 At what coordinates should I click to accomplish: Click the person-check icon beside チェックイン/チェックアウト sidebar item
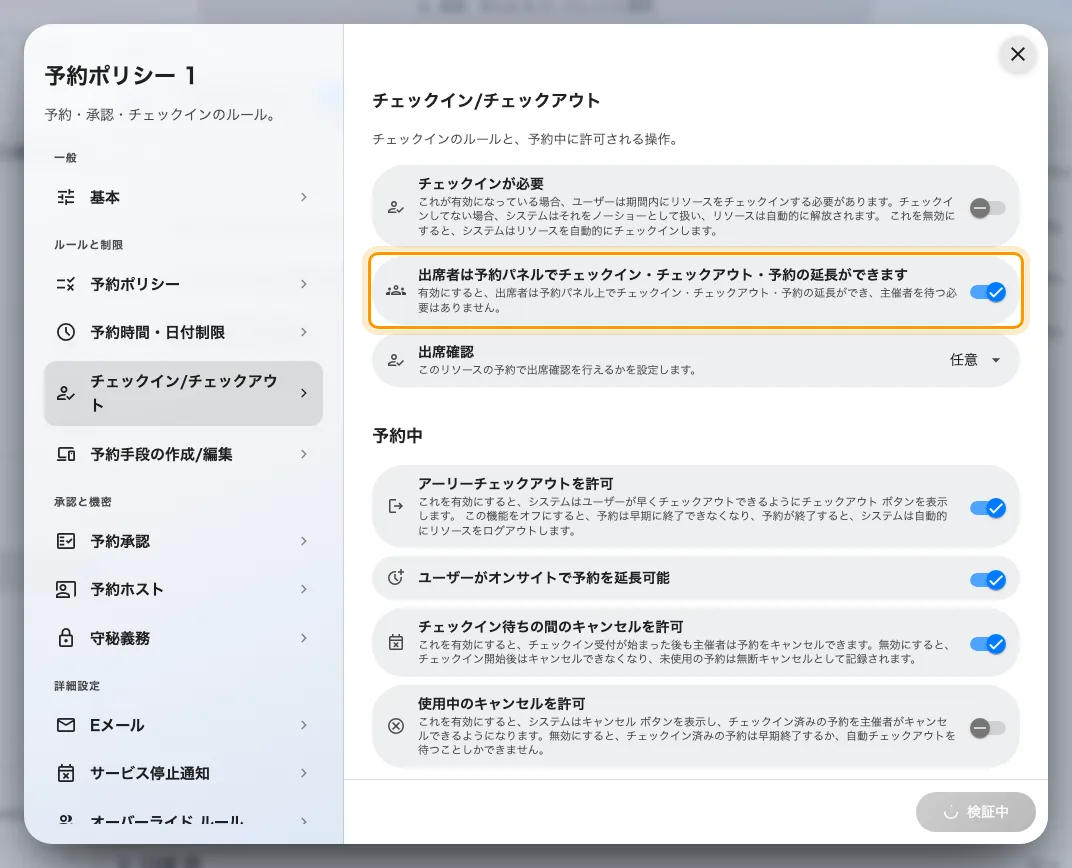pos(66,393)
